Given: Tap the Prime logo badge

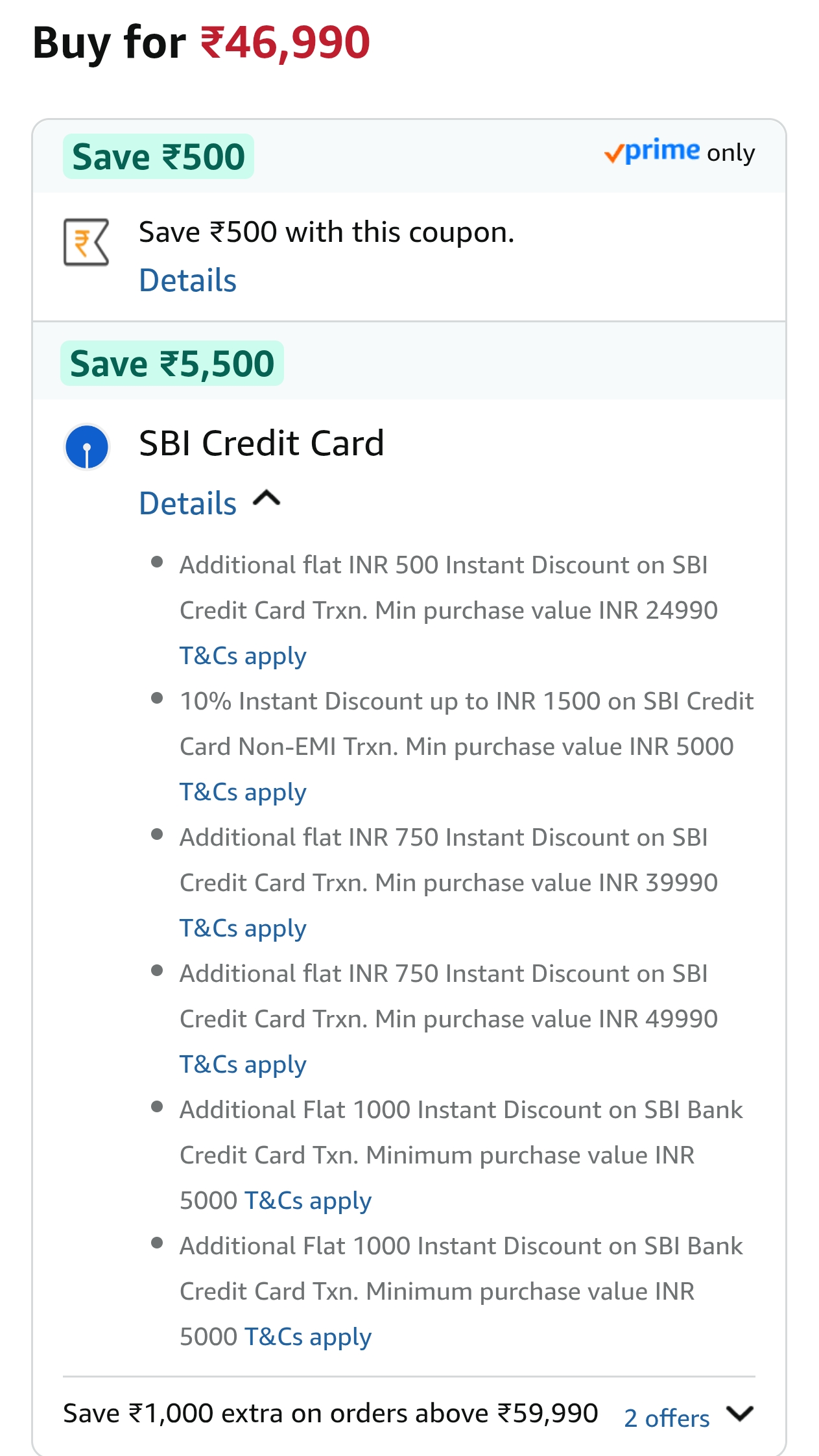Looking at the screenshot, I should tap(652, 152).
